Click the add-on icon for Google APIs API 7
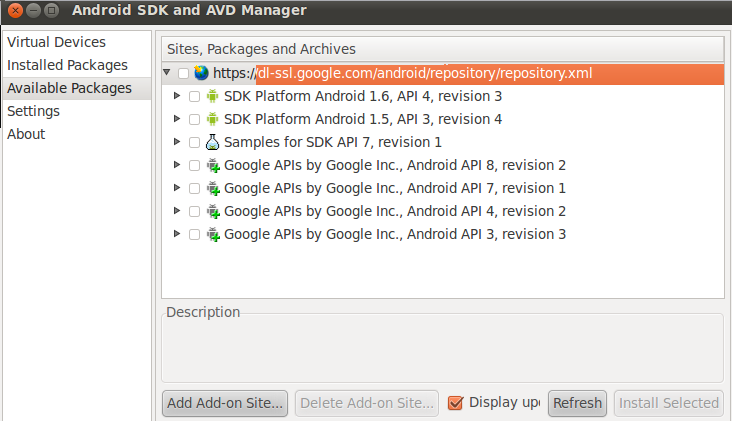The image size is (732, 421). coord(213,188)
